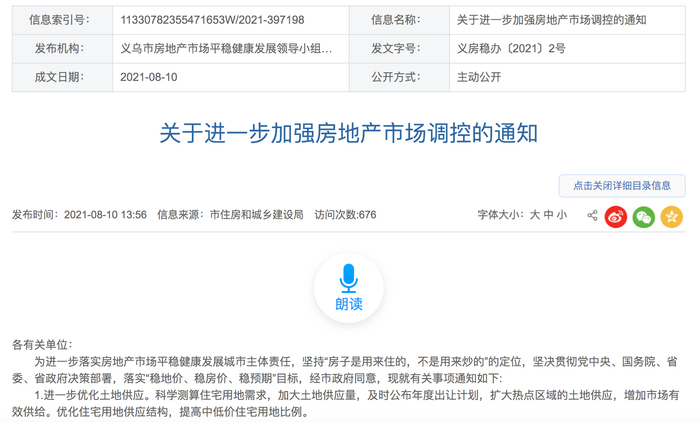
Task: Set font size to 中
Action: tap(548, 215)
